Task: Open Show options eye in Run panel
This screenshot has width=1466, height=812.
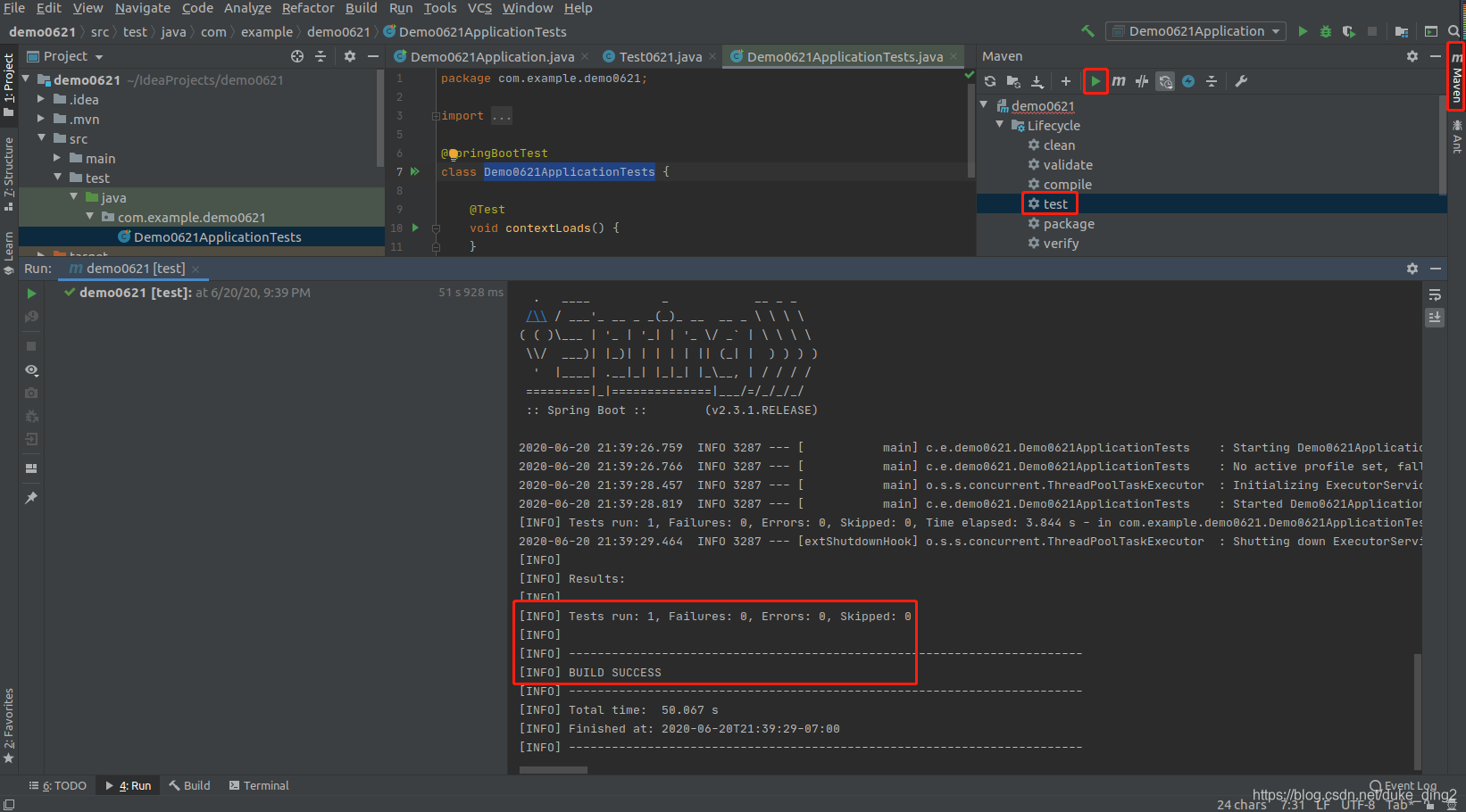Action: (x=31, y=369)
